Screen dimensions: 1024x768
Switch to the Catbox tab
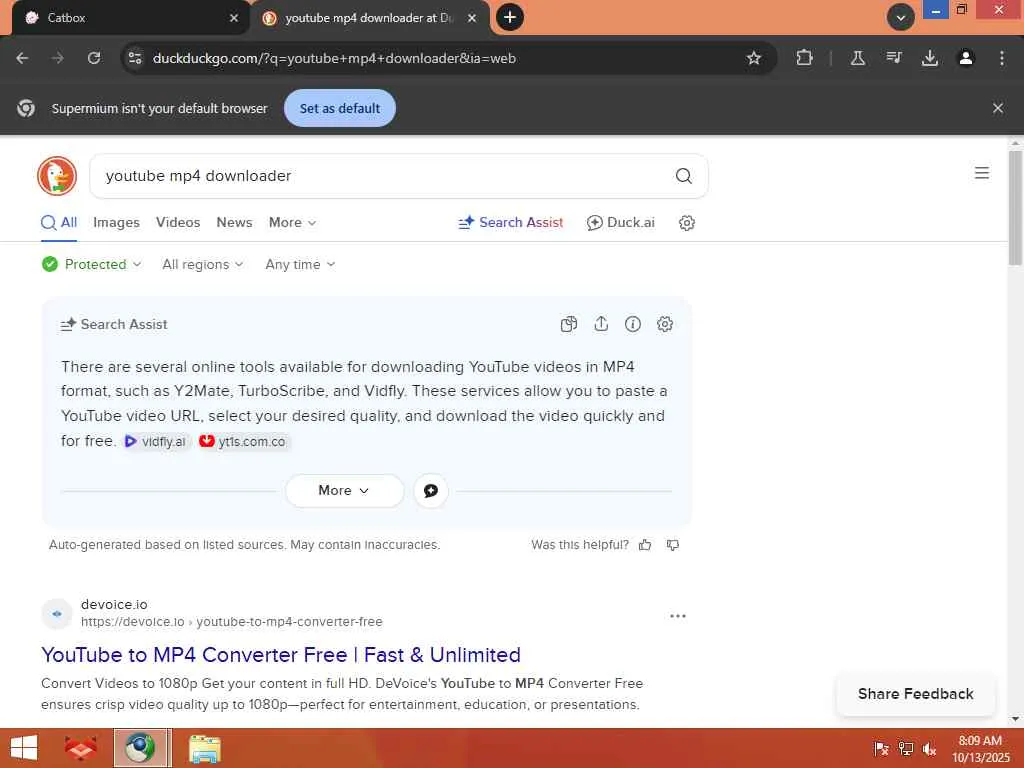(124, 18)
